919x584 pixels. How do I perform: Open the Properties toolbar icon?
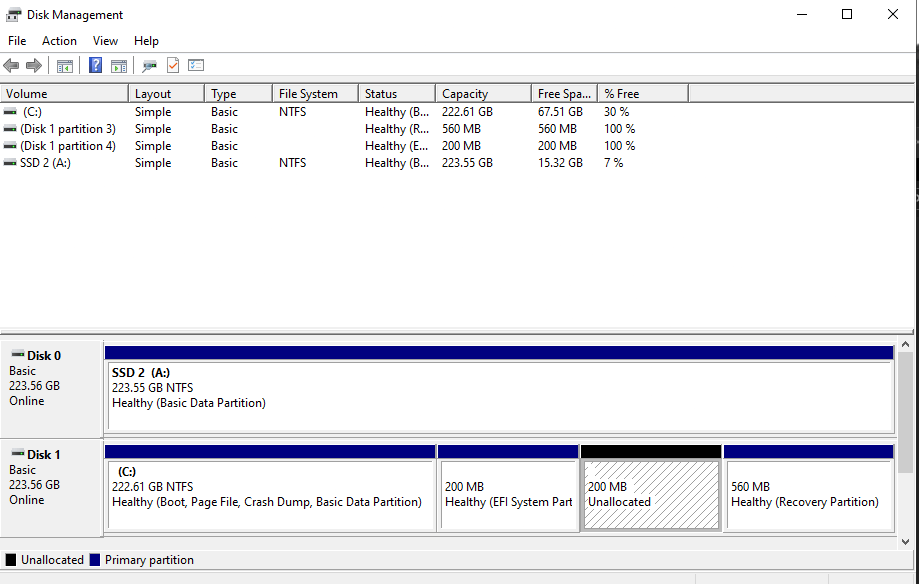[x=150, y=65]
